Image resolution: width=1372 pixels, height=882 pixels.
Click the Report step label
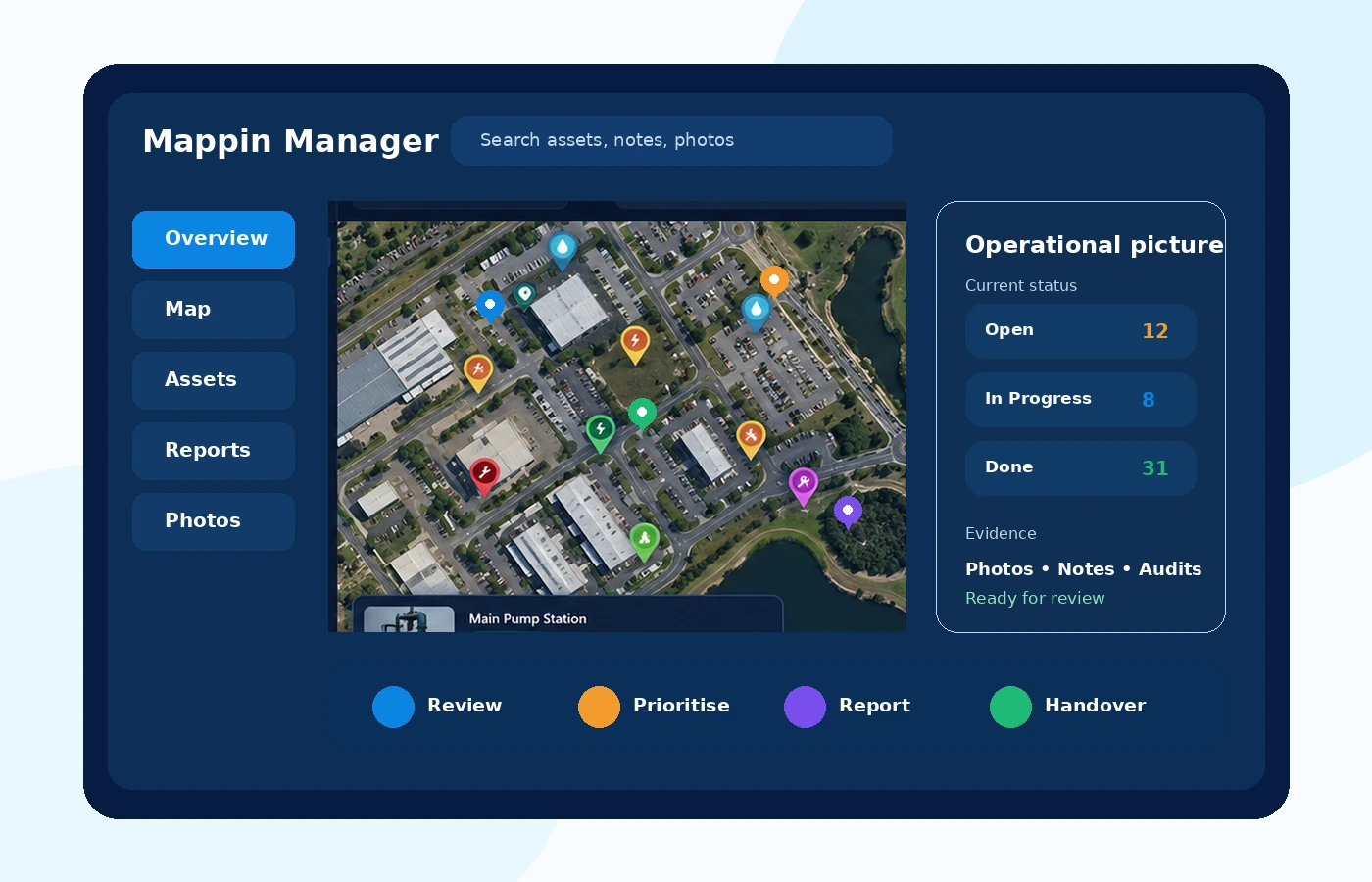tap(874, 706)
